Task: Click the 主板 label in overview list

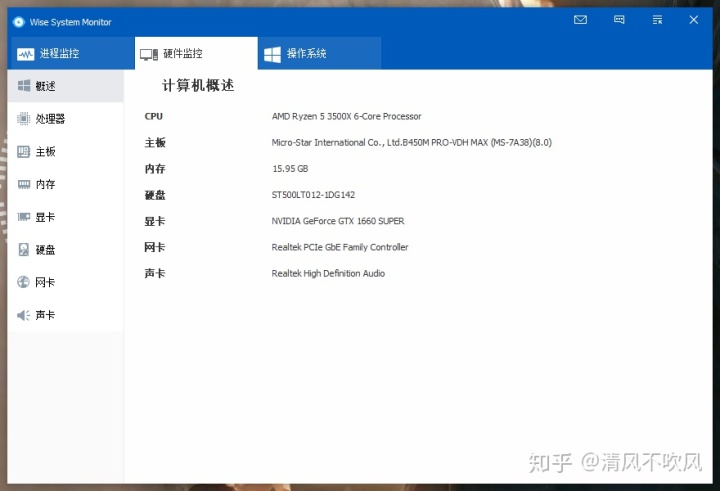Action: point(155,143)
